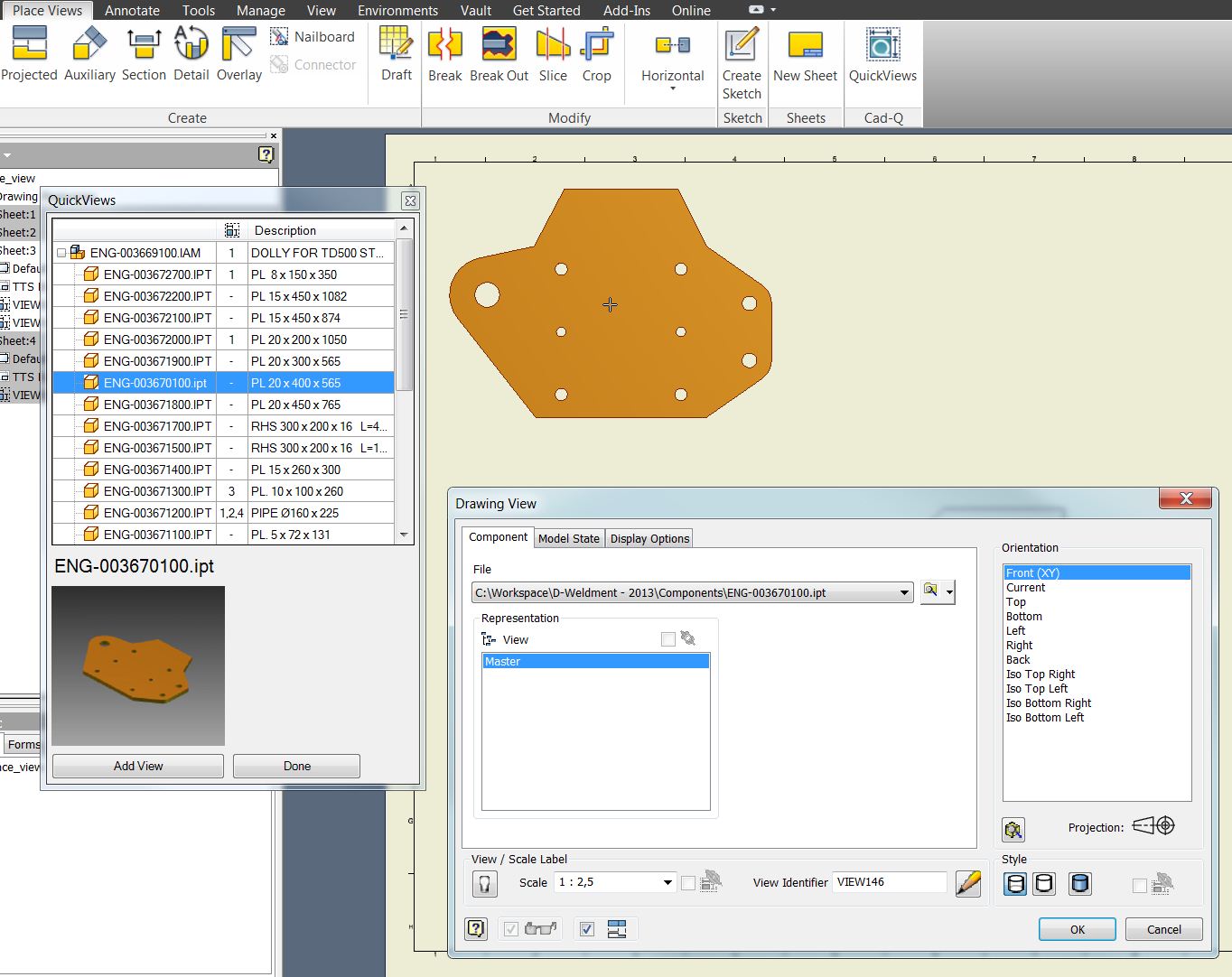Open the Horizontal alignment dropdown
Image resolution: width=1232 pixels, height=977 pixels.
point(672,88)
